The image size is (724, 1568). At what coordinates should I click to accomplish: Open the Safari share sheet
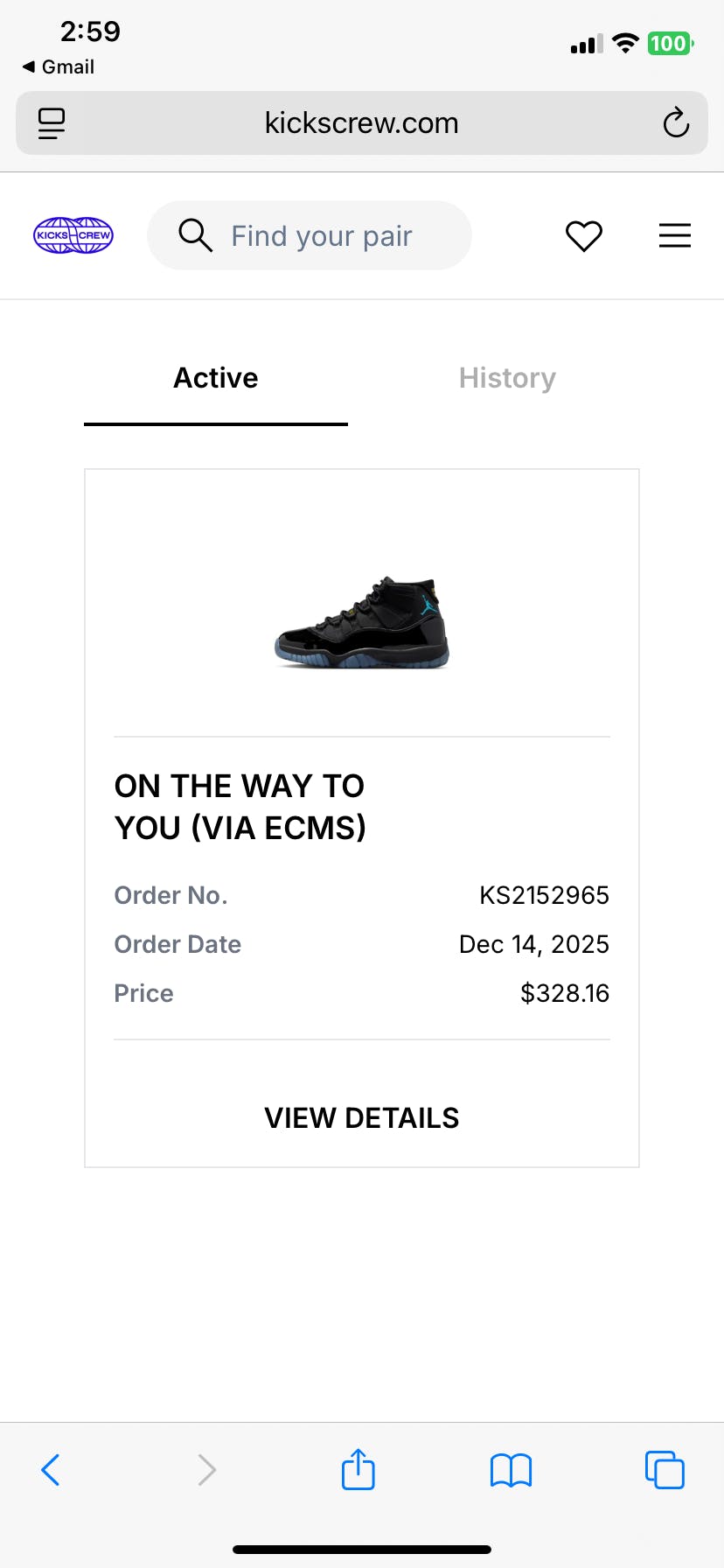coord(359,1469)
